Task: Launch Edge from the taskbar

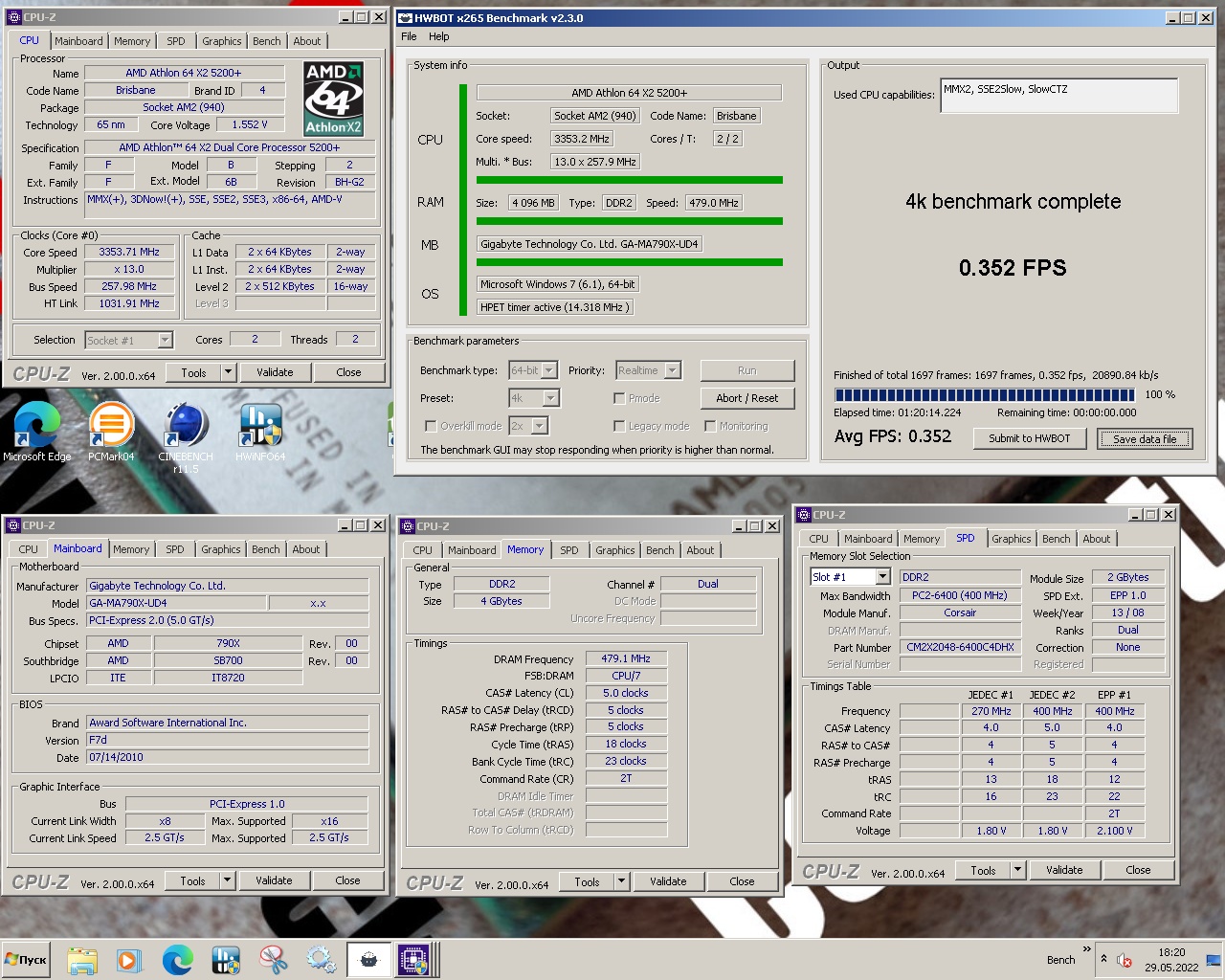Action: pos(177,960)
